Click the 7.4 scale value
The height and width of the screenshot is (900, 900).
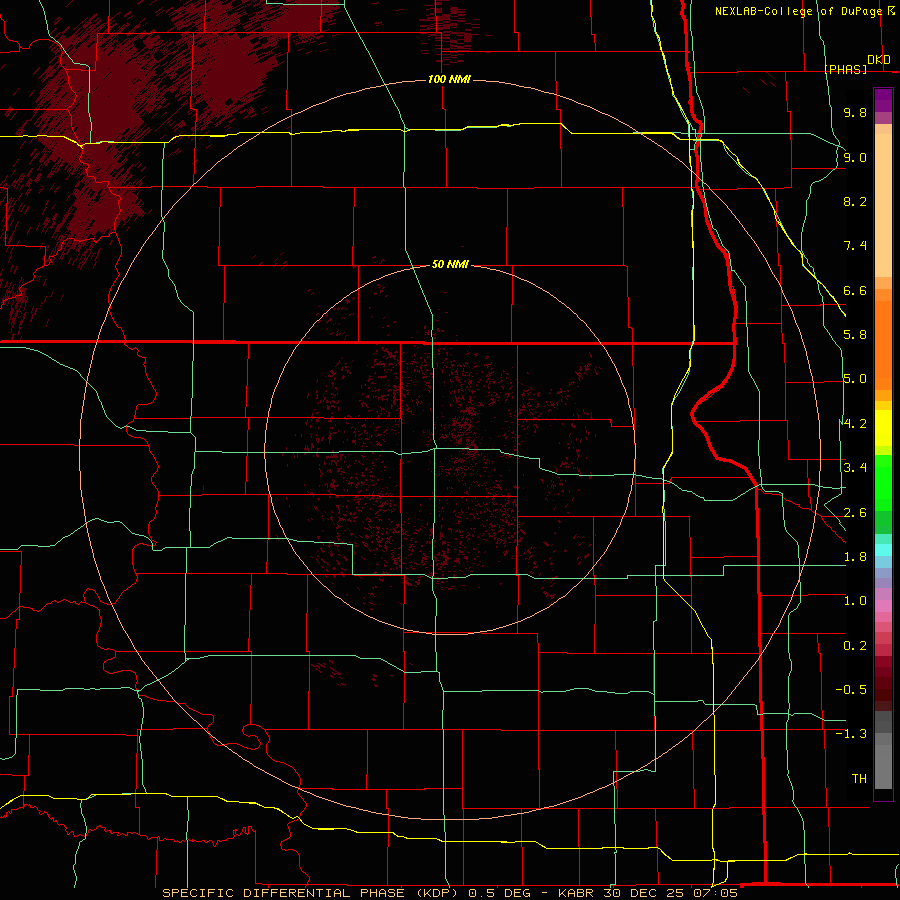click(855, 246)
